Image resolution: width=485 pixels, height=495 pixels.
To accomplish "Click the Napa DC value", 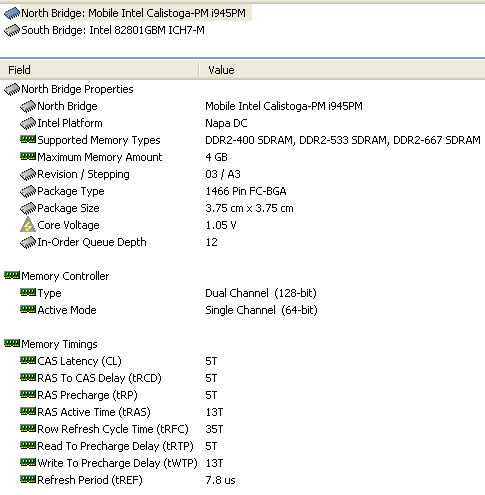I will (x=226, y=123).
